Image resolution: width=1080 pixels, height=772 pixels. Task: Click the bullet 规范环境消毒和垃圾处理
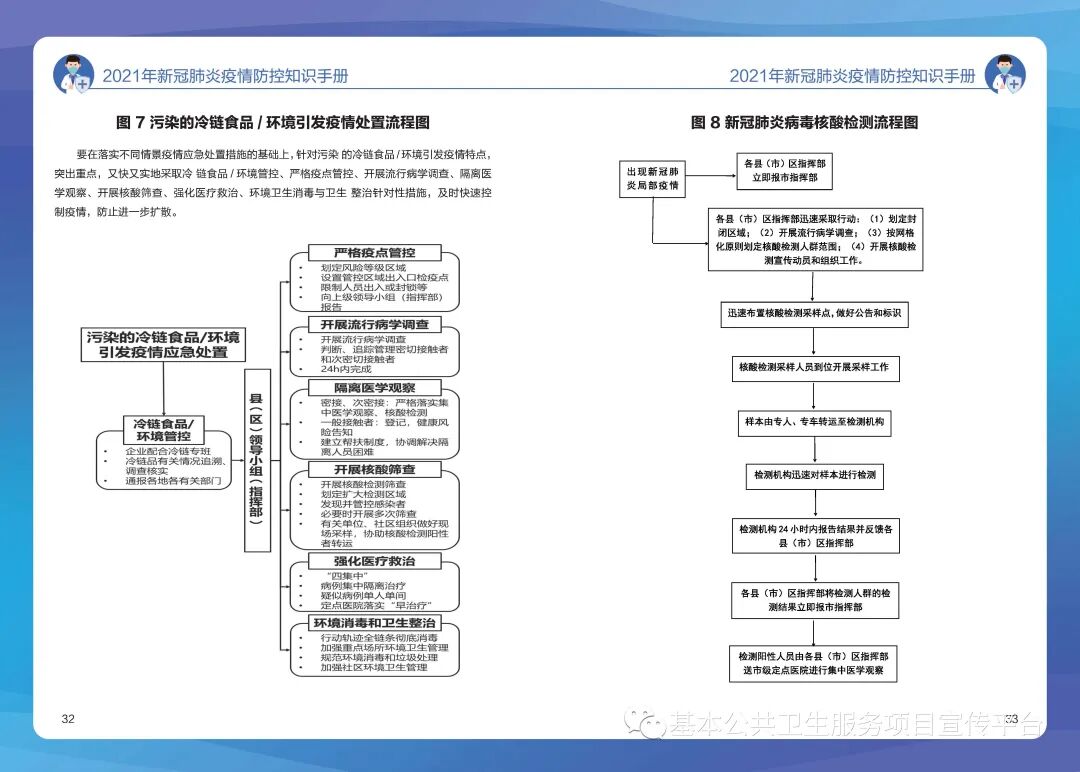pos(379,658)
